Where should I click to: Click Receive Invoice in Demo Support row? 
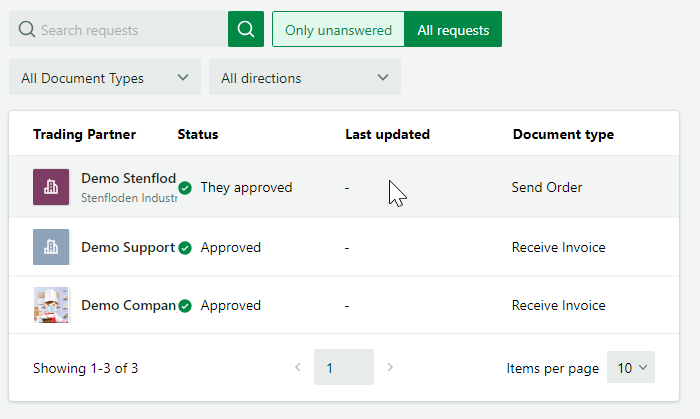pyautogui.click(x=558, y=247)
